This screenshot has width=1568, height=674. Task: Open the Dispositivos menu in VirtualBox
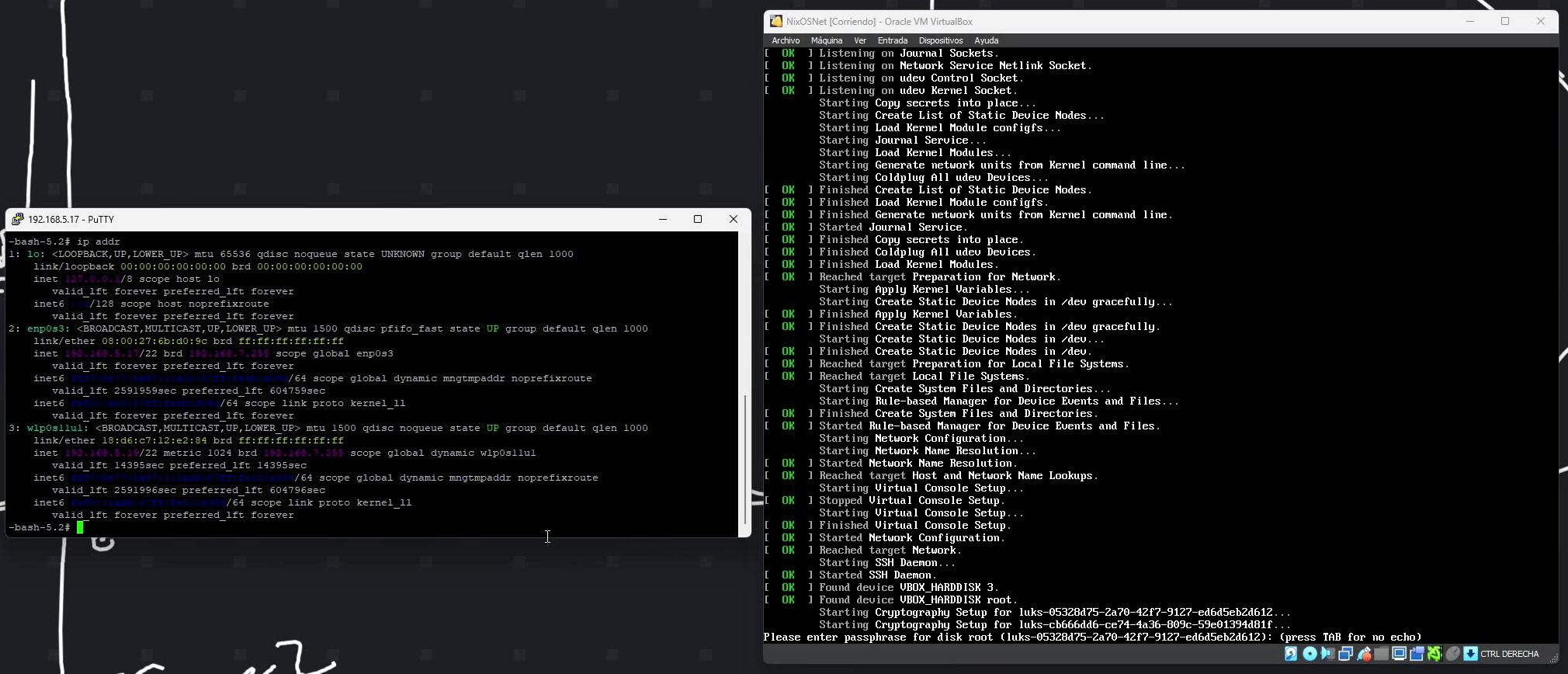[x=940, y=40]
